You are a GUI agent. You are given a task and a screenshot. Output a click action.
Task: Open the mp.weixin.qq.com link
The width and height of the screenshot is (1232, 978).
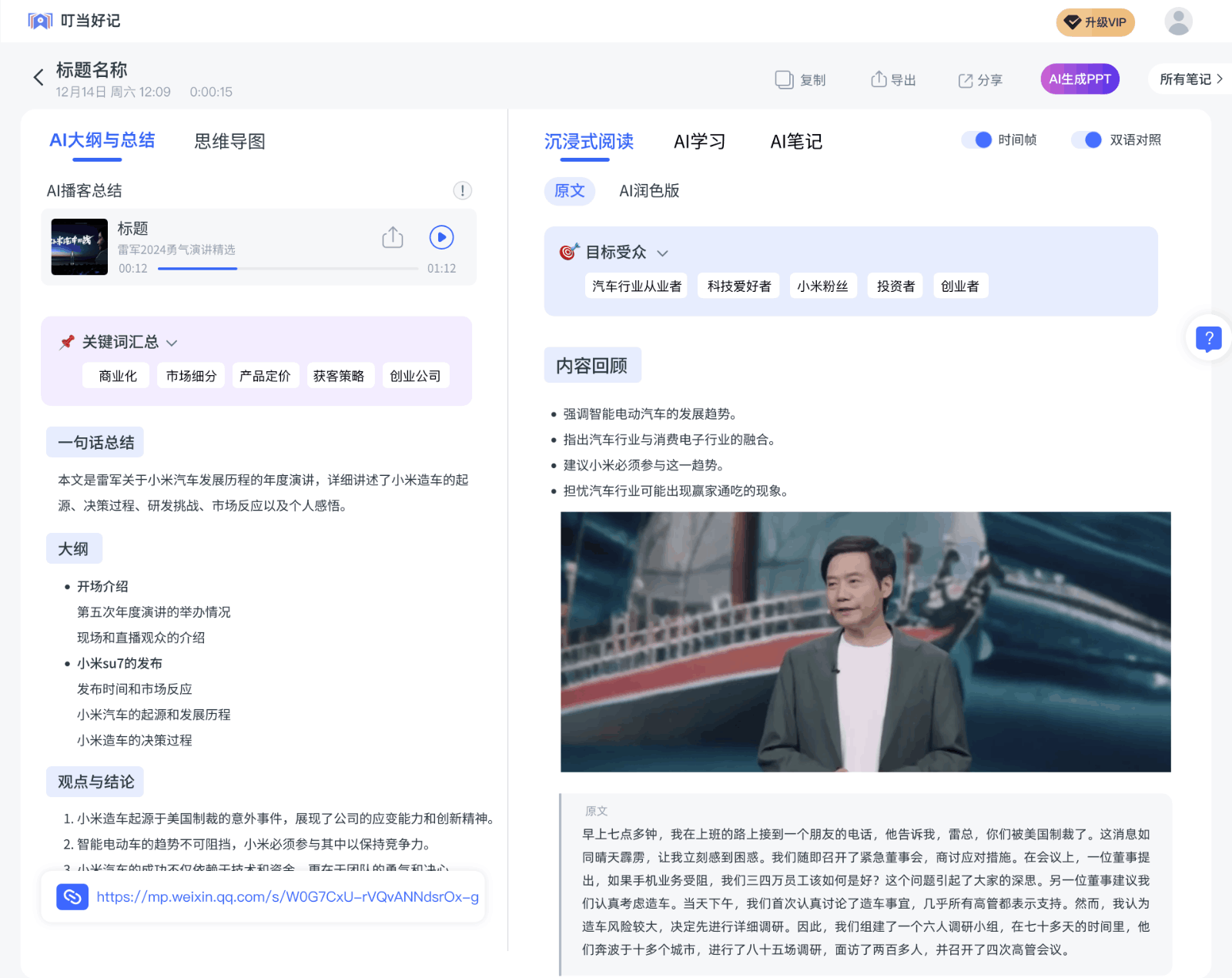coord(287,896)
